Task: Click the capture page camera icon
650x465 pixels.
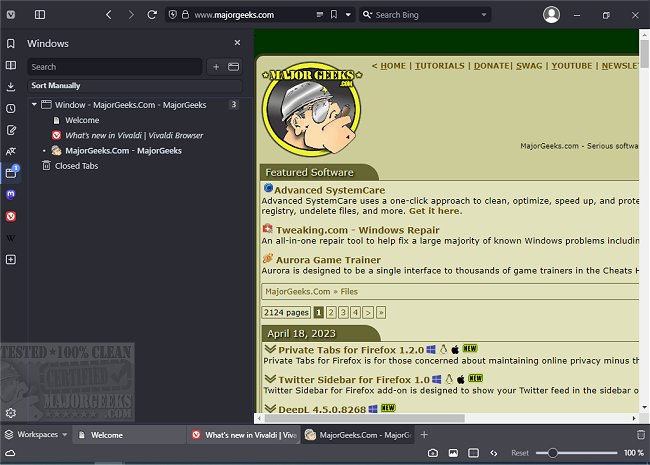Action: pos(432,453)
